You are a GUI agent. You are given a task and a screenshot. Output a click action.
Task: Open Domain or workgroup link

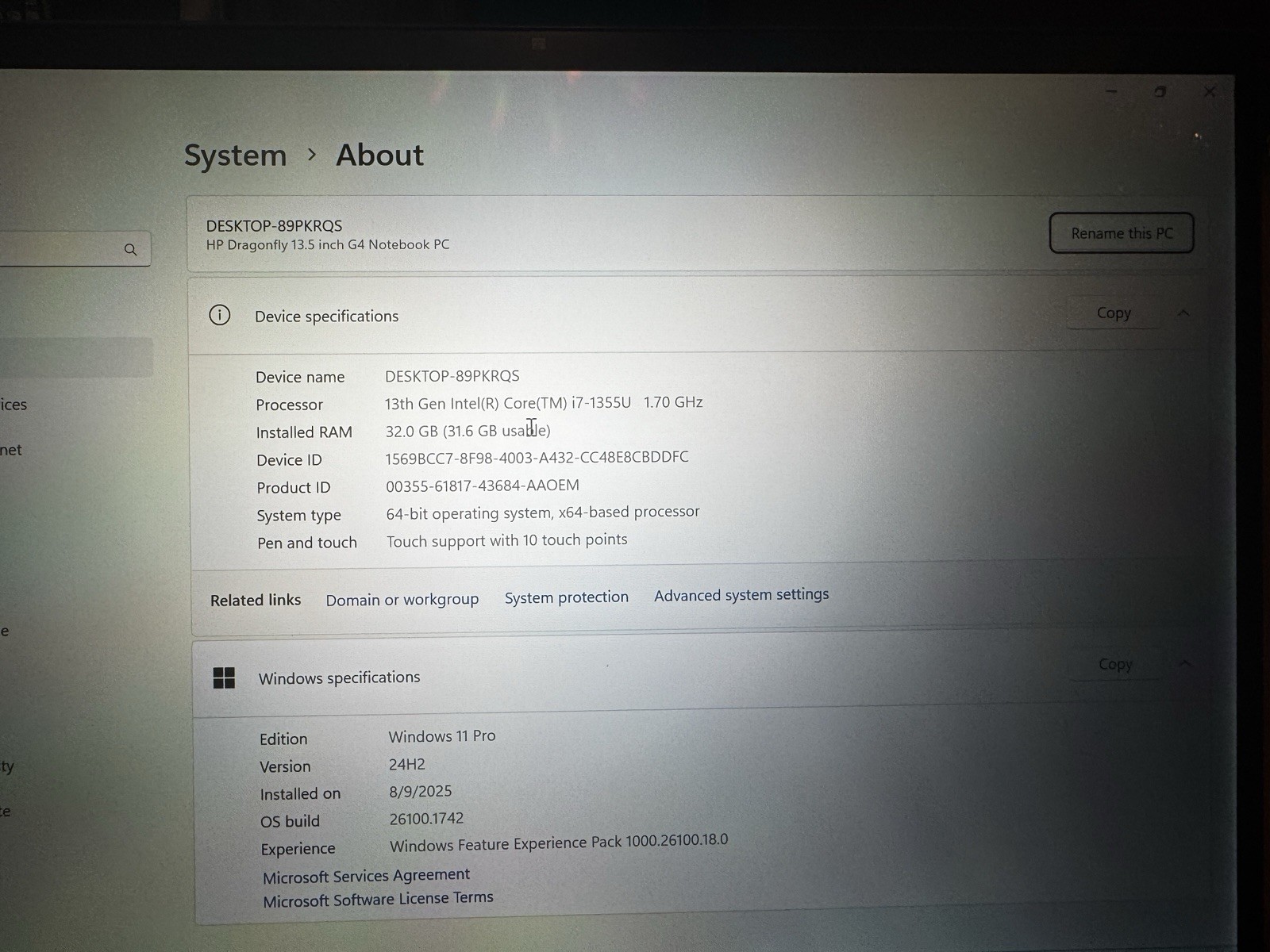point(402,600)
